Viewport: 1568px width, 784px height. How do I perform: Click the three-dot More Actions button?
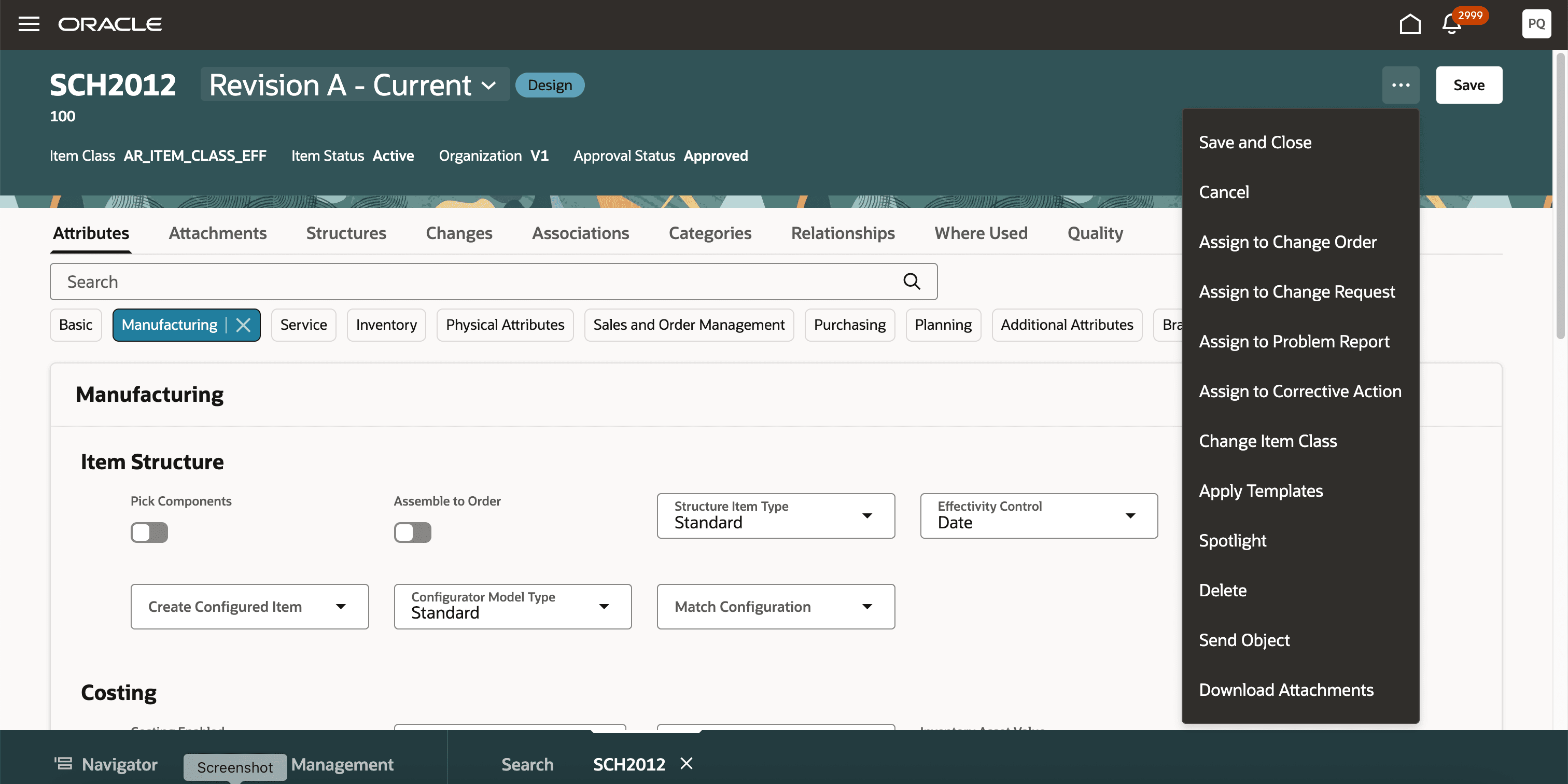(1401, 85)
